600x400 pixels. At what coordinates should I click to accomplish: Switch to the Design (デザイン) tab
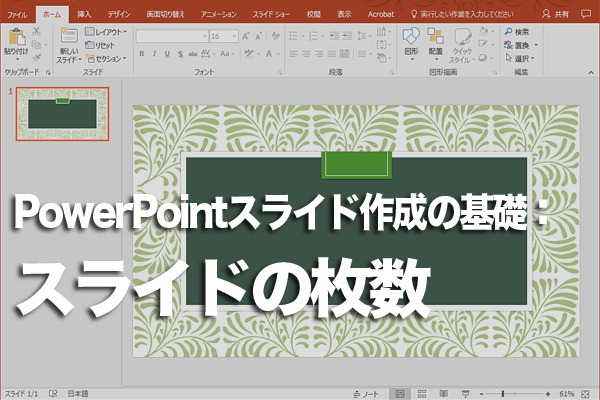tap(119, 15)
